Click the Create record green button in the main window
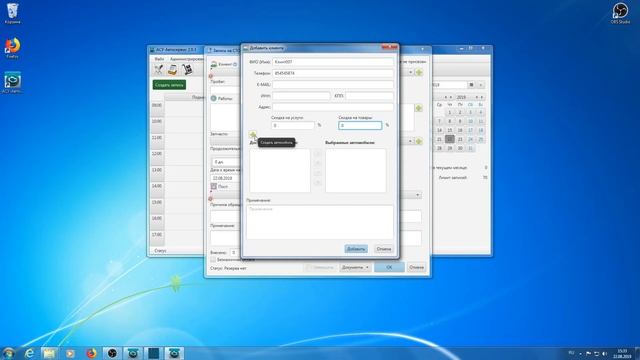 coord(169,85)
